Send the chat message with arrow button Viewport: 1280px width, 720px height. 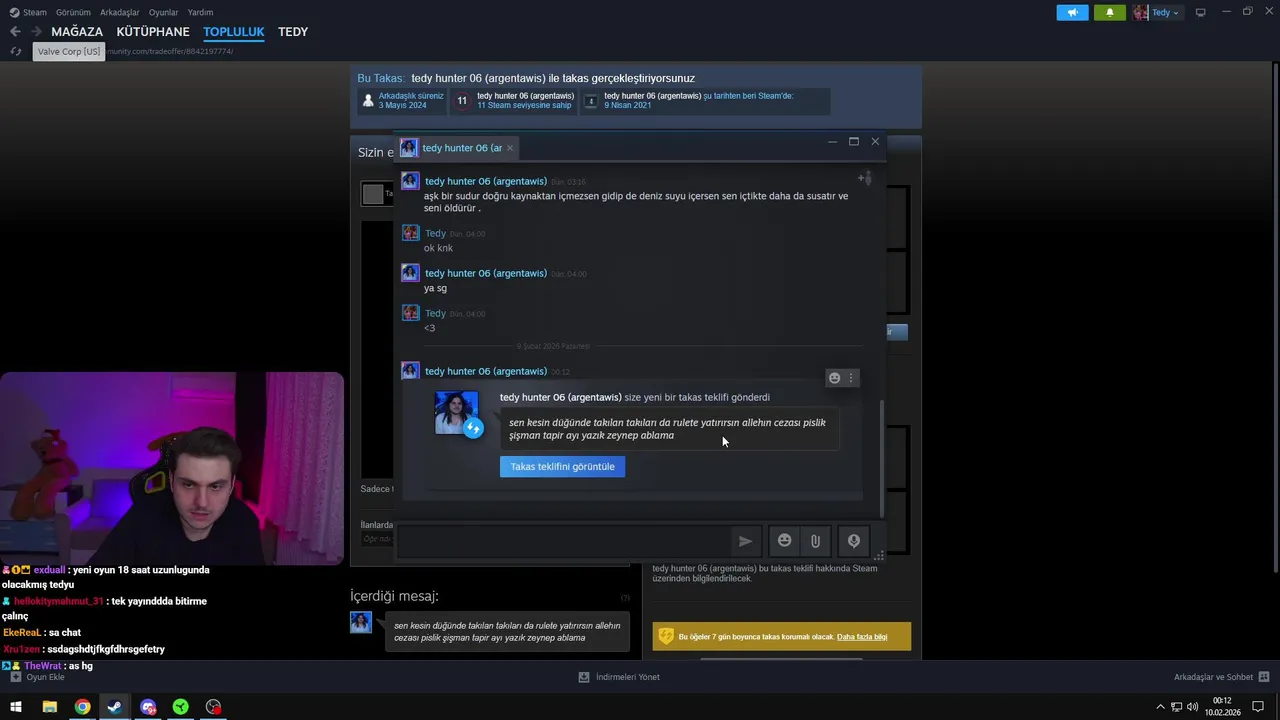pyautogui.click(x=745, y=541)
